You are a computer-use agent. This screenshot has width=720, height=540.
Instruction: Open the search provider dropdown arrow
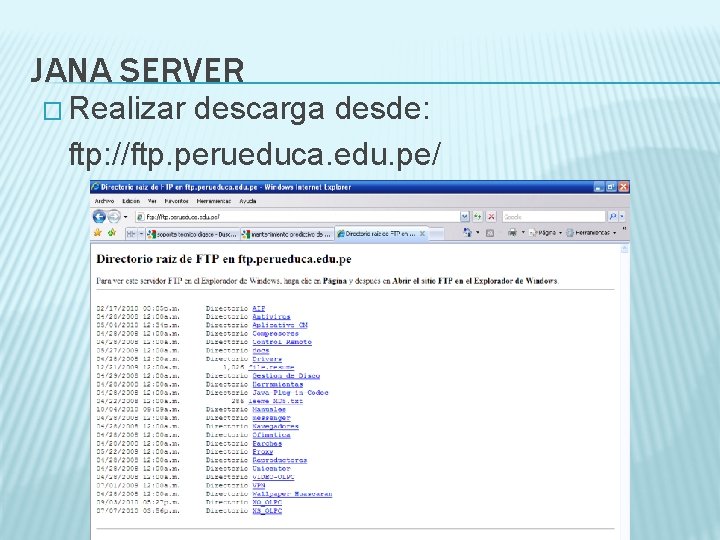tap(622, 216)
